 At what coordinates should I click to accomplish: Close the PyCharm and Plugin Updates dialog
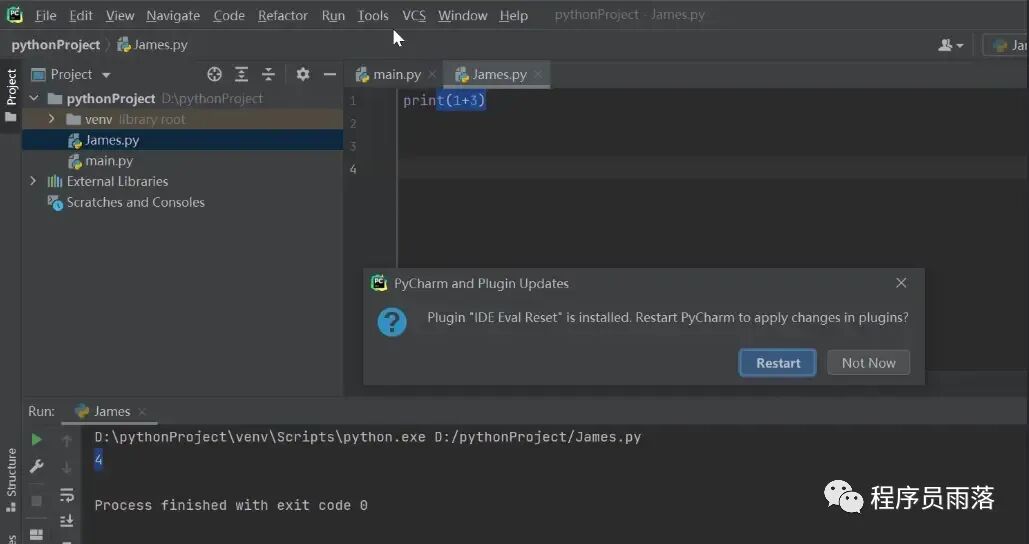pyautogui.click(x=901, y=283)
